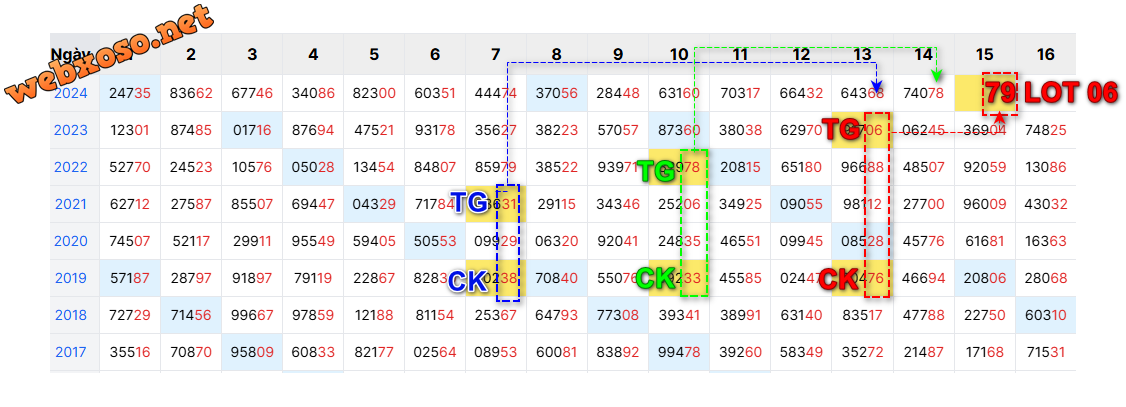Click the red-boxed number 79
Screen dimensions: 1126x407
point(999,94)
